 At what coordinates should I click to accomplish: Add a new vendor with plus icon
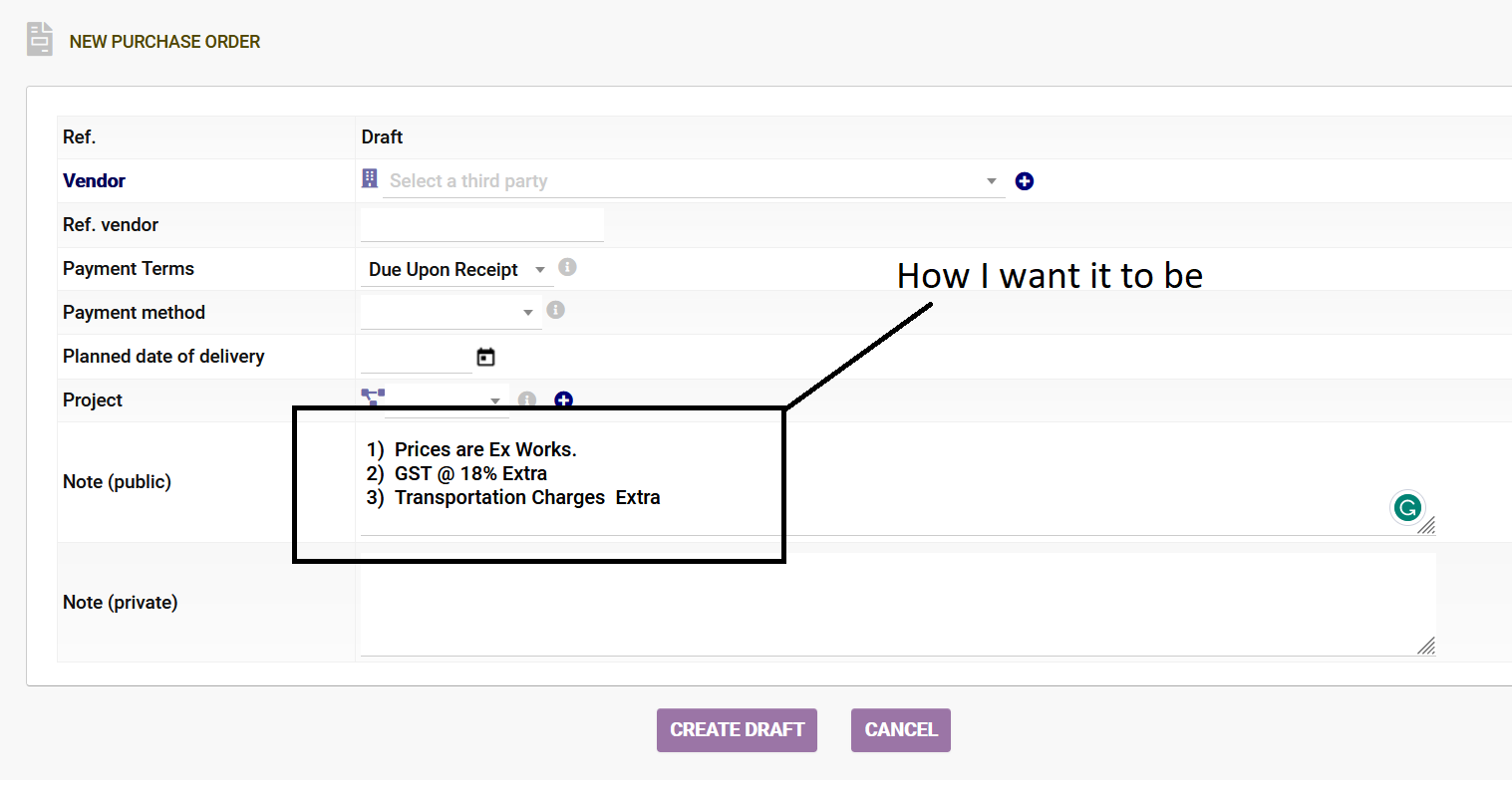(x=1024, y=181)
